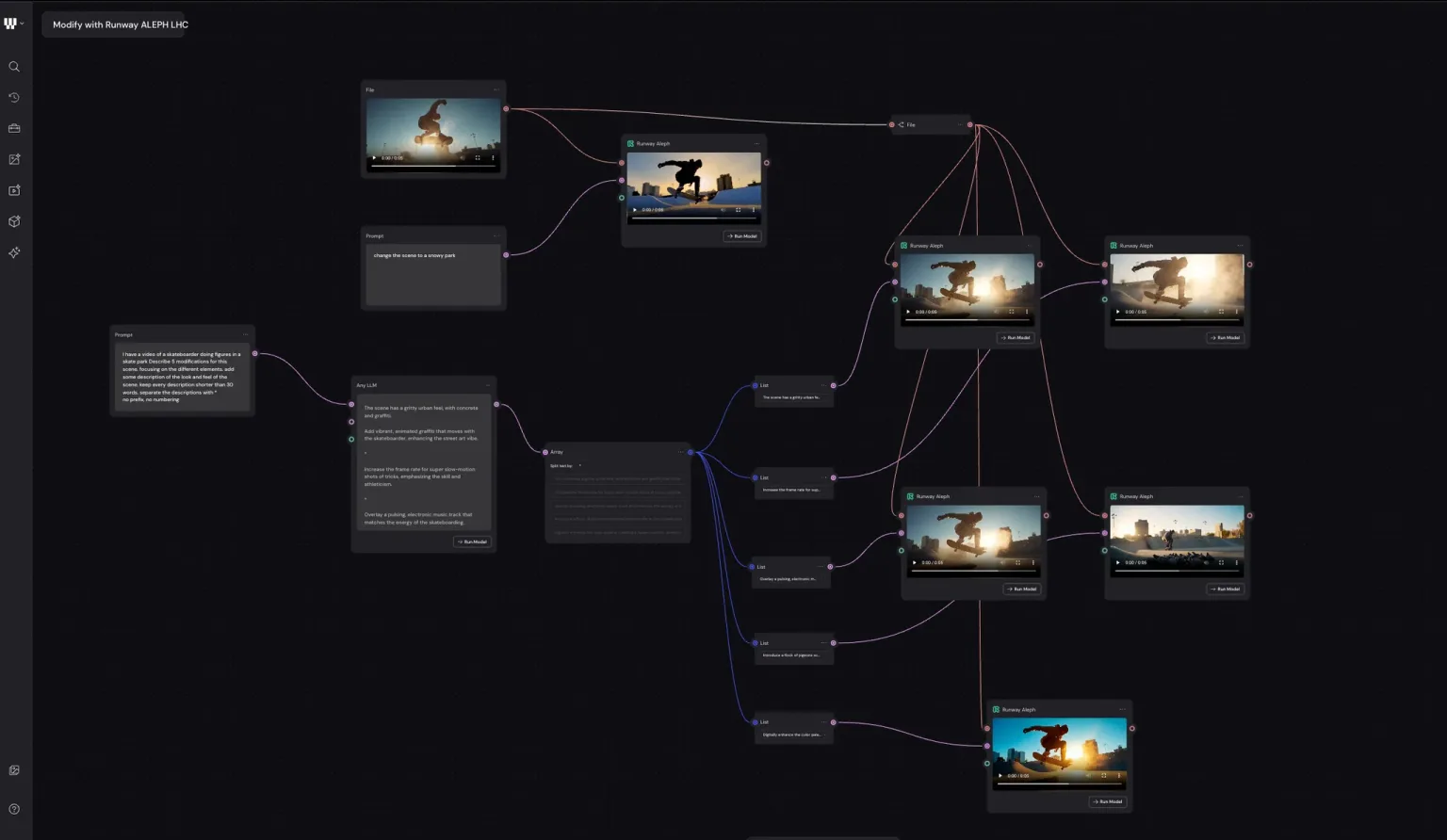Open the Array node options menu
Viewport: 1447px width, 840px height.
[x=681, y=452]
